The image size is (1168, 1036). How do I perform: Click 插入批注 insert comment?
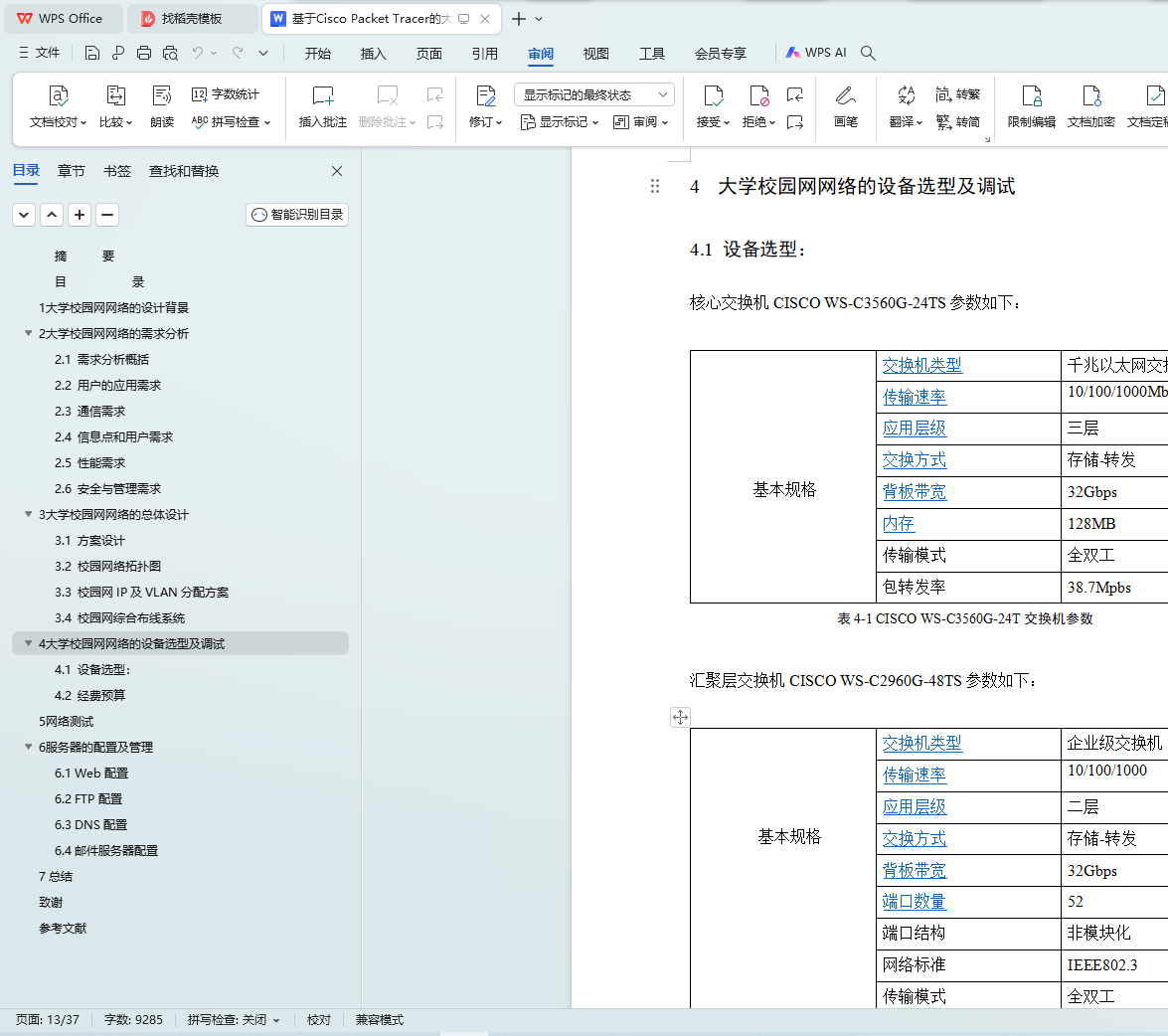(322, 106)
